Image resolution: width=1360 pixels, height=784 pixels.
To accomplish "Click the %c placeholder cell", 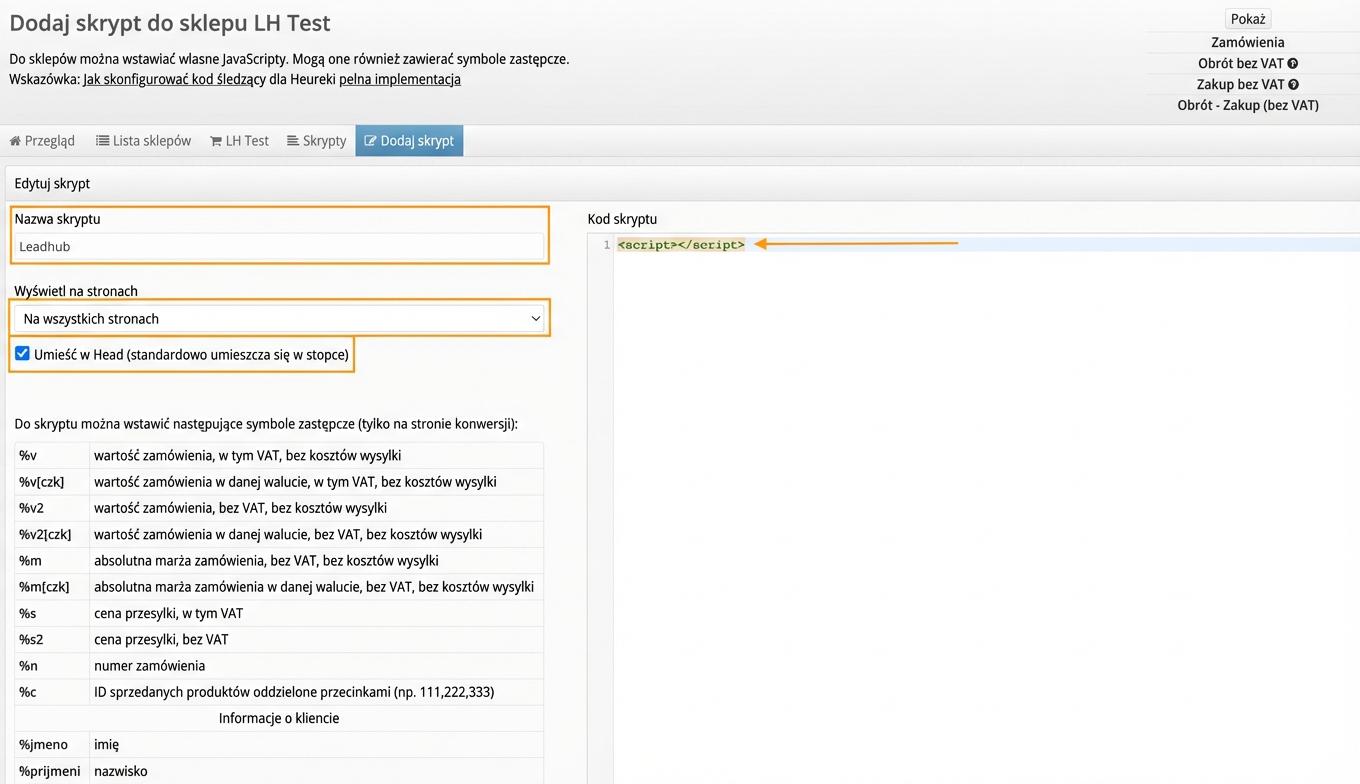I will (x=52, y=692).
